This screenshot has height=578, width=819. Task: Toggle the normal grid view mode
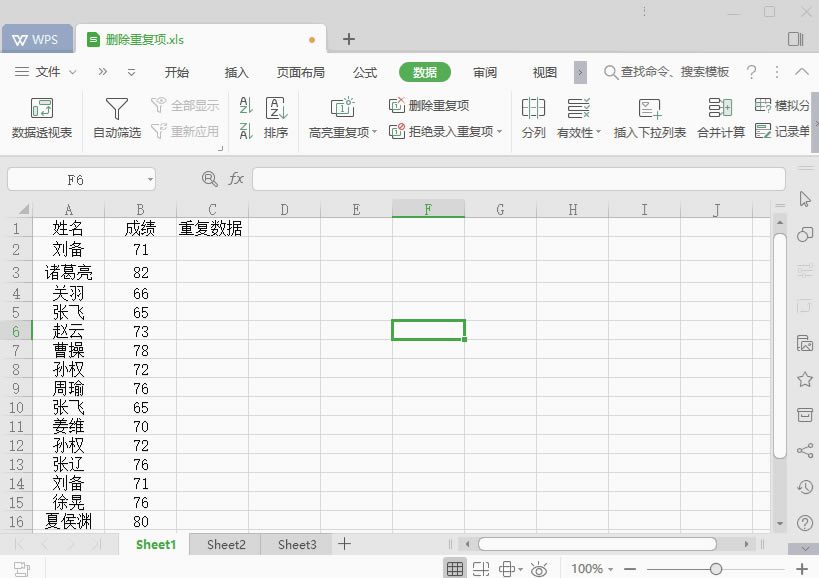coord(455,568)
